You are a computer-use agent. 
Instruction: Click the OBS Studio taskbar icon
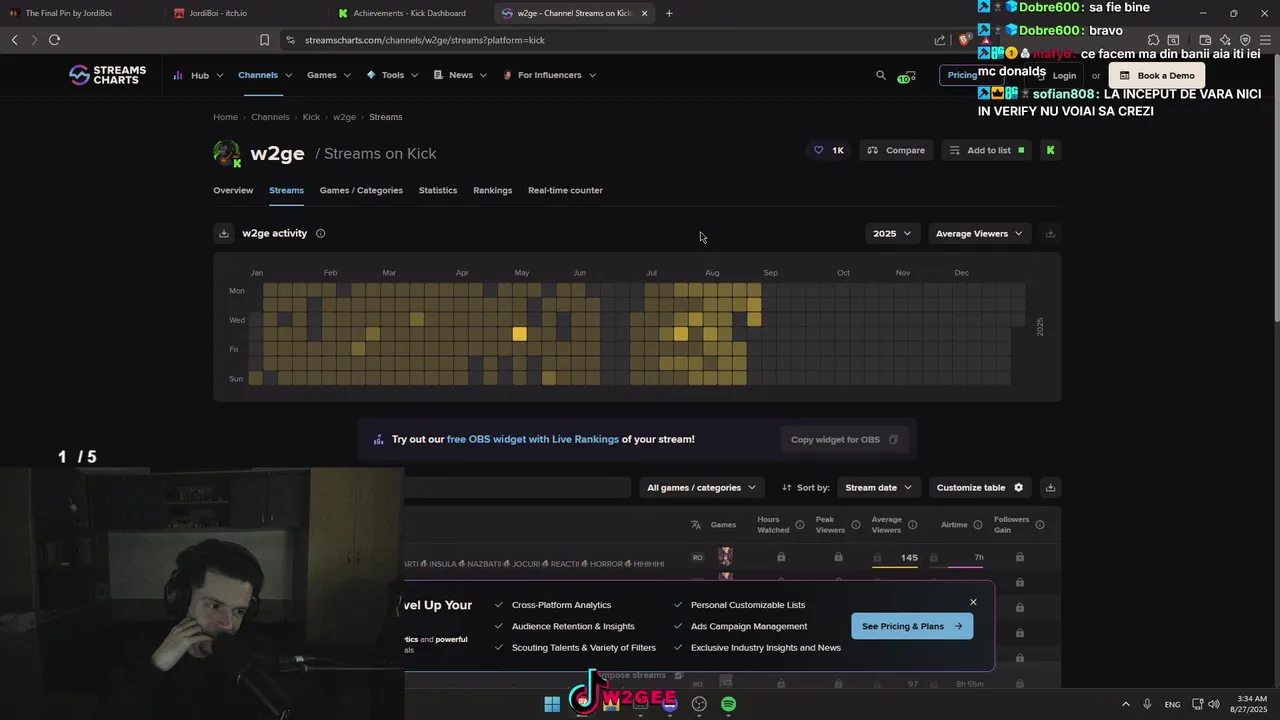699,704
